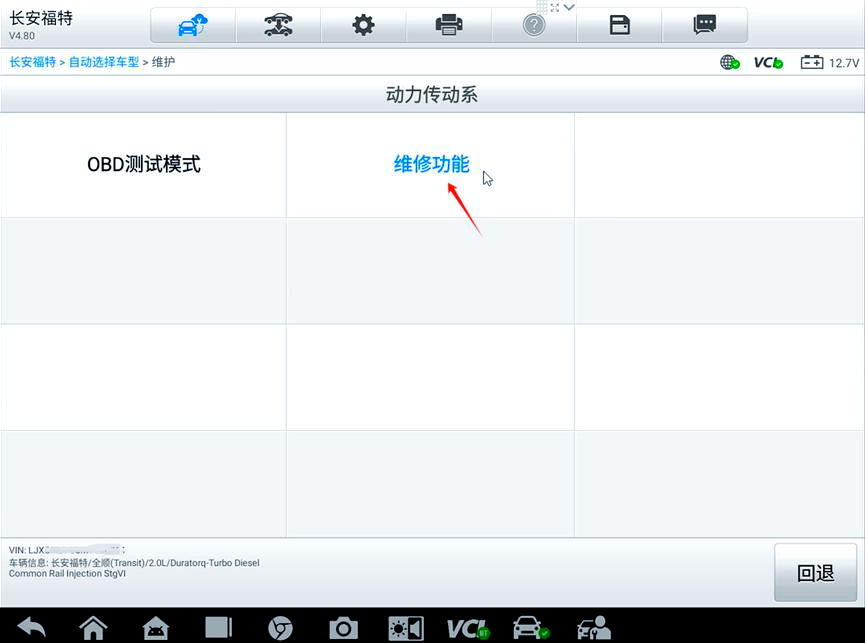This screenshot has width=865, height=643.
Task: Click the save data icon
Action: coord(620,25)
